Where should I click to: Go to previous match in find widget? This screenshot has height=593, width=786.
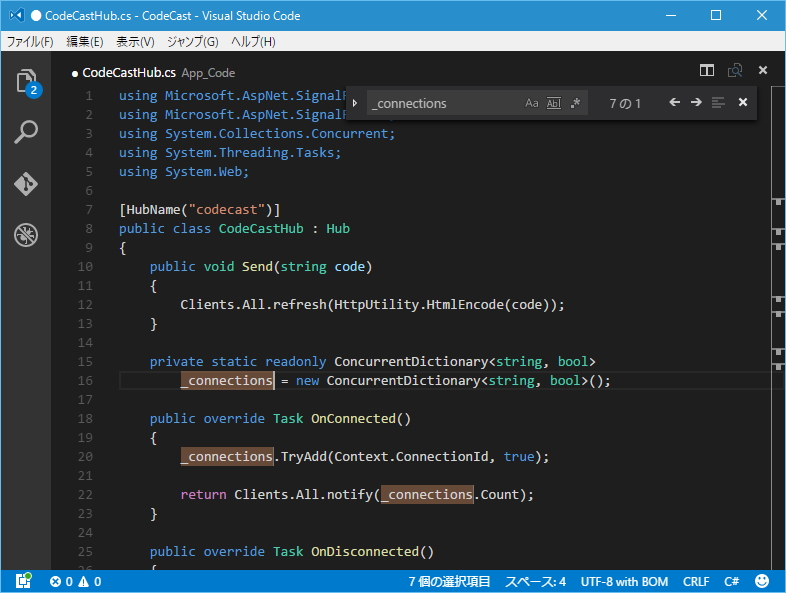pyautogui.click(x=675, y=103)
